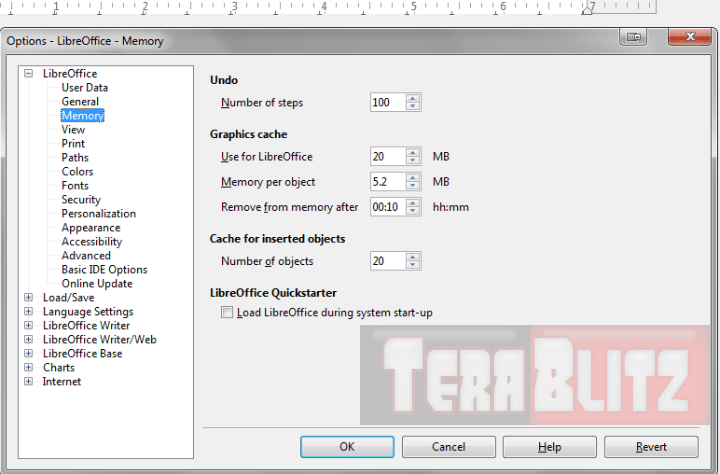Select User Data in options tree
720x474 pixels.
click(x=84, y=88)
